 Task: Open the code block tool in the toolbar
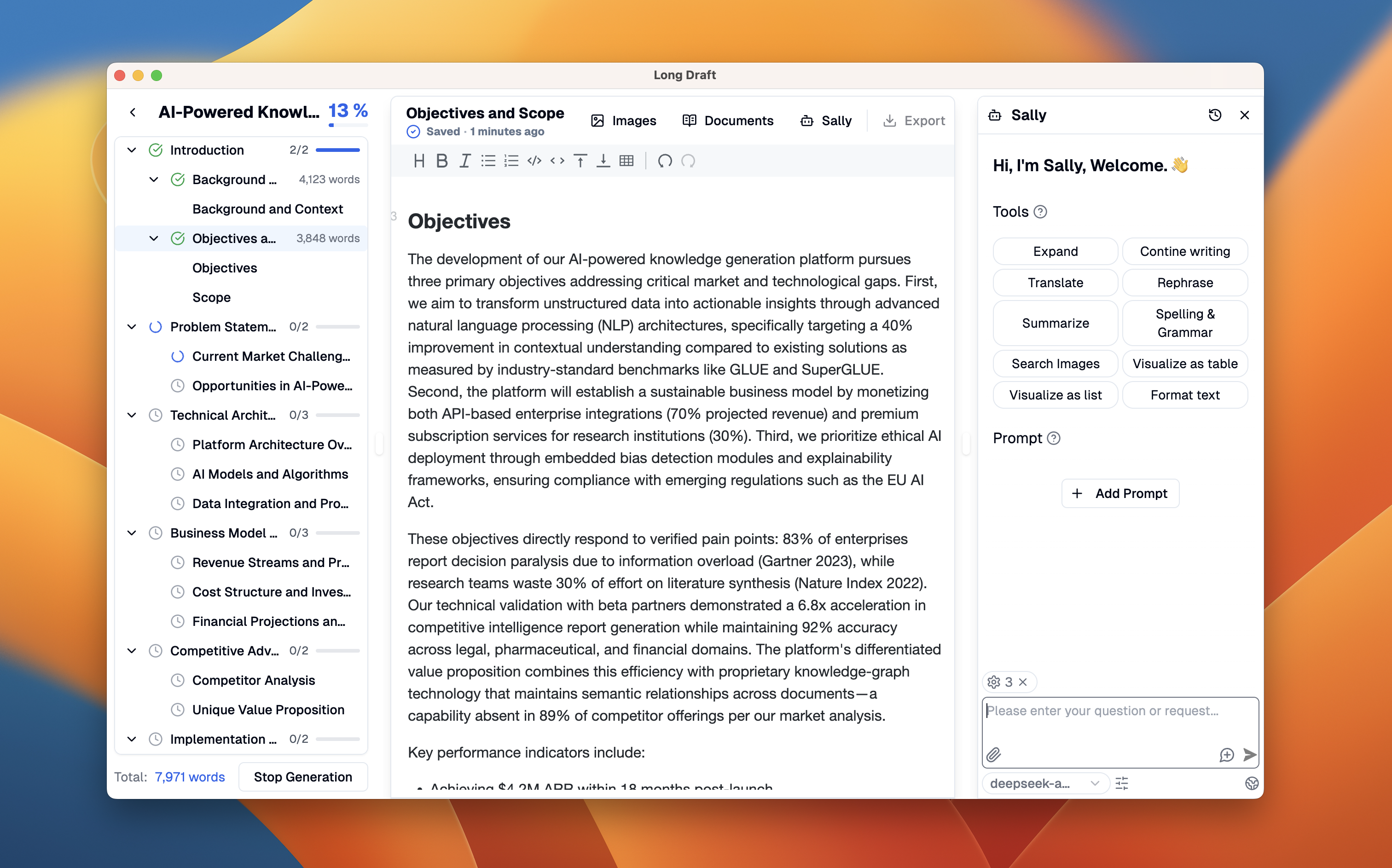pyautogui.click(x=534, y=161)
